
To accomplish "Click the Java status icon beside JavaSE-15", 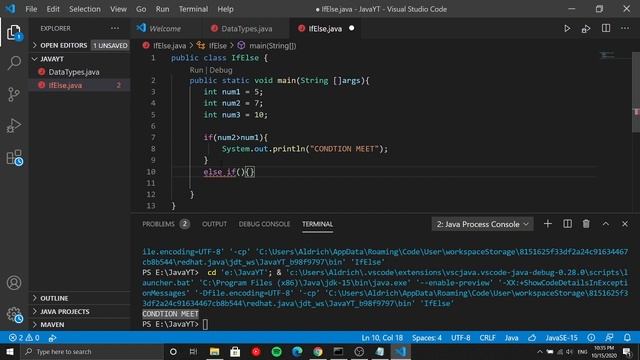I will pyautogui.click(x=591, y=338).
